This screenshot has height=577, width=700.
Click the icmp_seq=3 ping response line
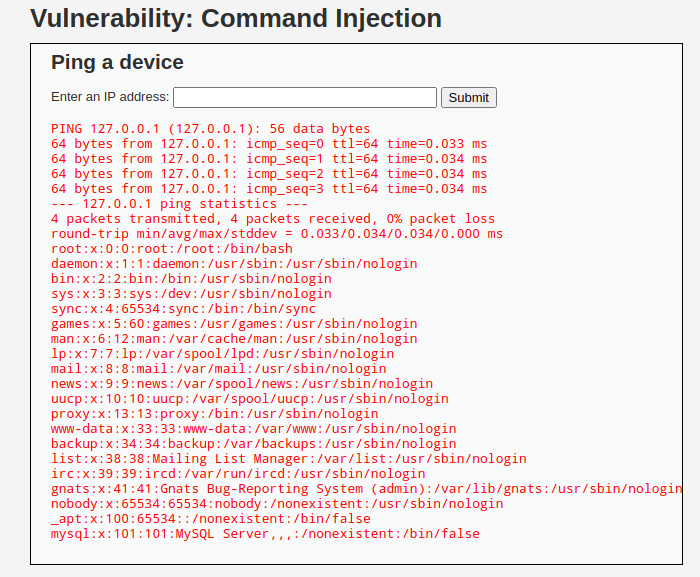pyautogui.click(x=269, y=189)
